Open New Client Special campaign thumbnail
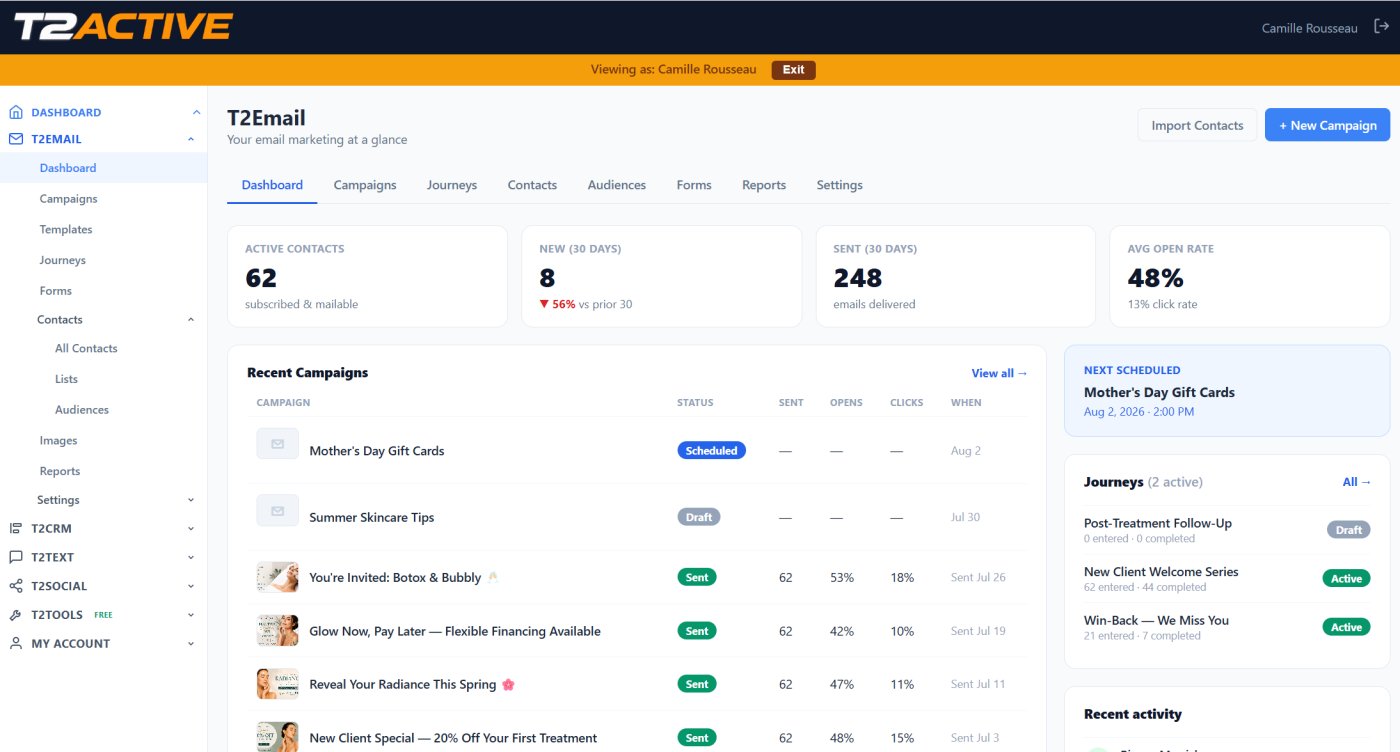 (x=278, y=738)
